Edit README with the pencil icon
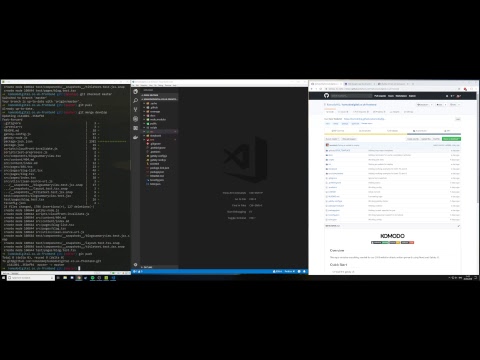Screen dimensions: 480x360 coord(459,226)
